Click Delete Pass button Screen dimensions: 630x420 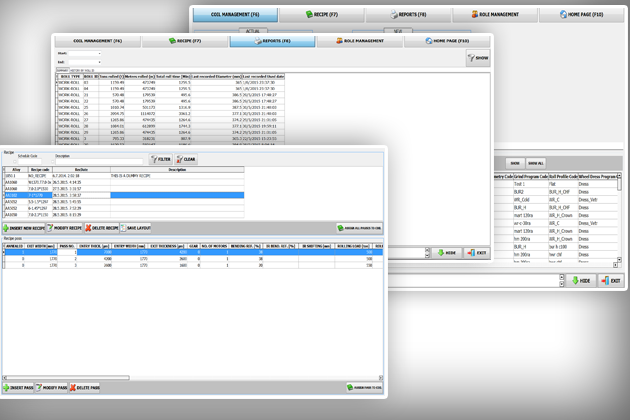pyautogui.click(x=86, y=387)
